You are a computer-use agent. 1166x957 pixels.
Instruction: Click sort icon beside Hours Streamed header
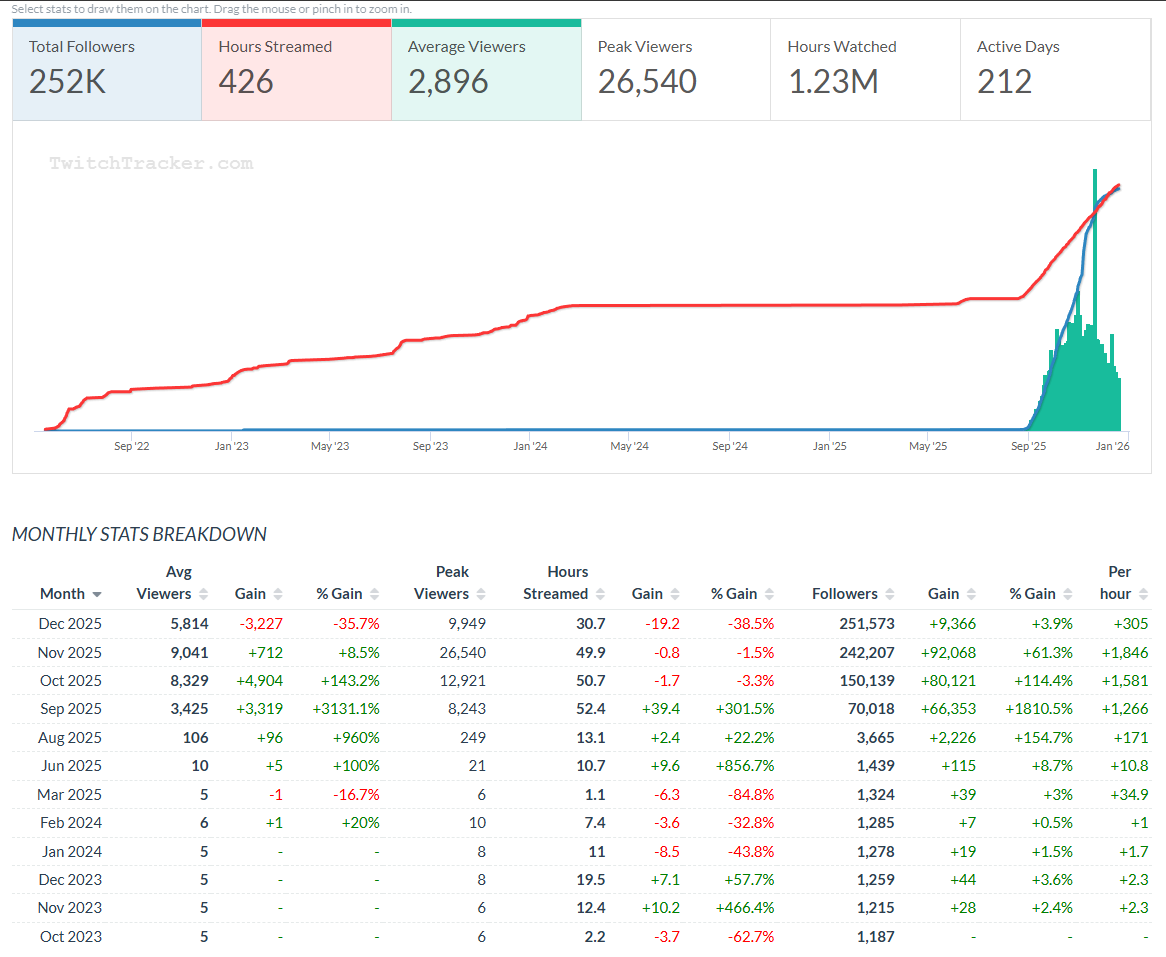[600, 594]
